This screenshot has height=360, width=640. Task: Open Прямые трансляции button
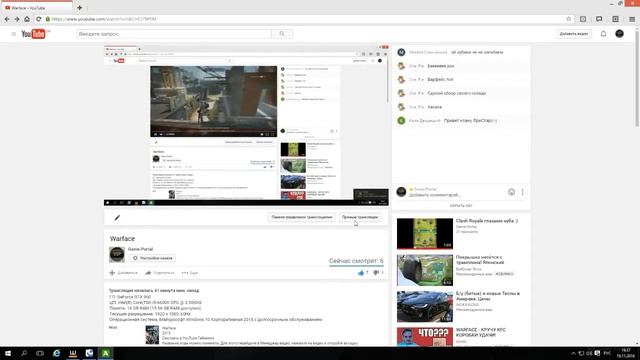pyautogui.click(x=360, y=217)
